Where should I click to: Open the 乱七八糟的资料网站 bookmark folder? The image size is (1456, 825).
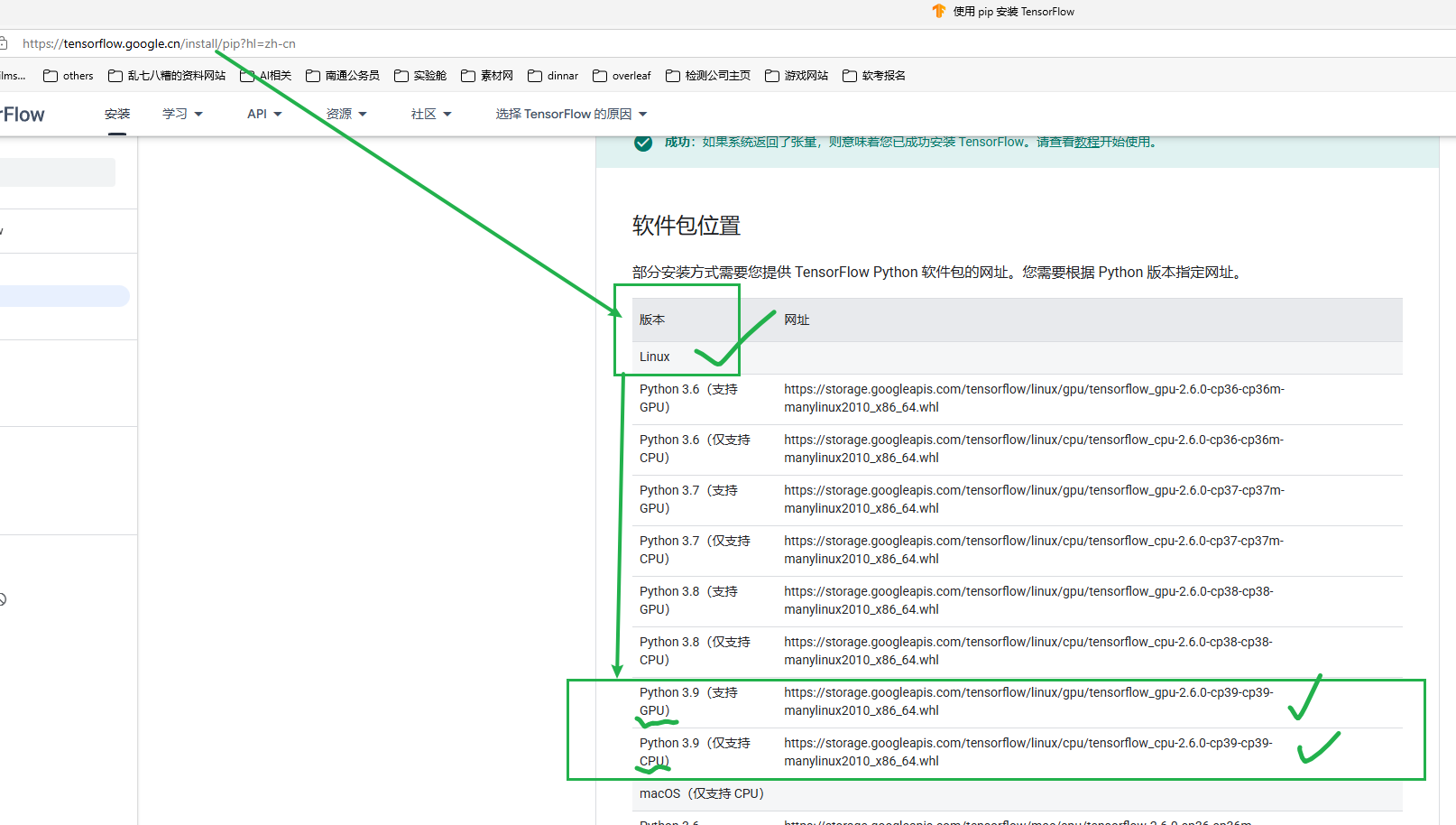pyautogui.click(x=167, y=76)
